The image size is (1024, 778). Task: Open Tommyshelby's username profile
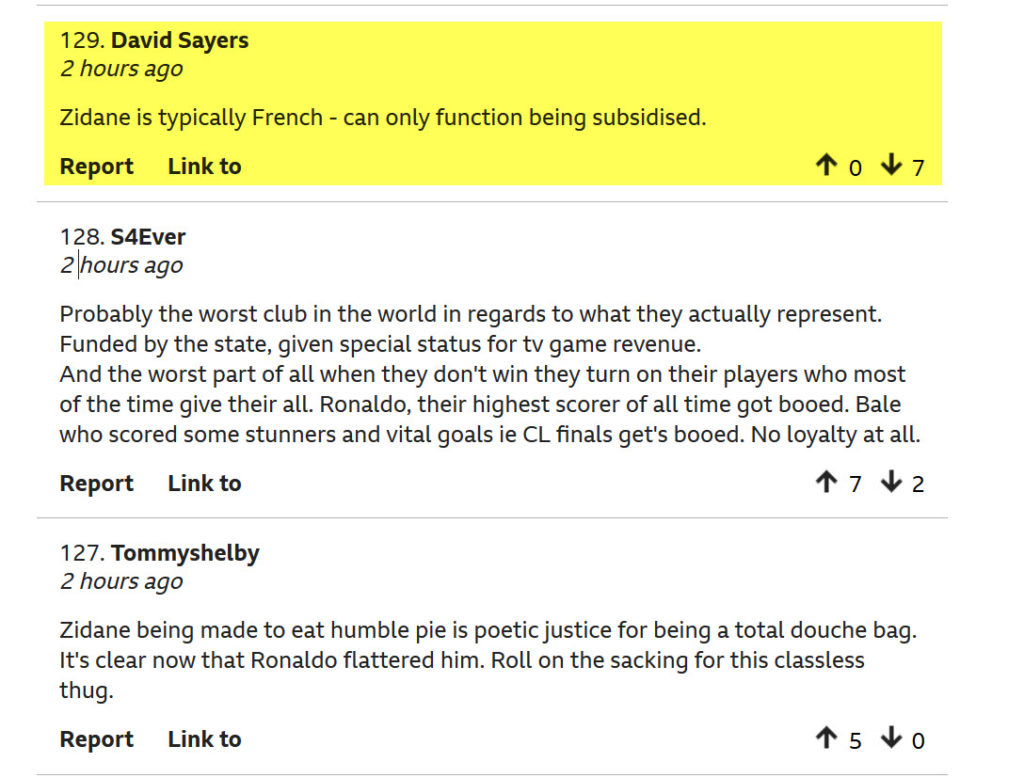click(x=185, y=554)
